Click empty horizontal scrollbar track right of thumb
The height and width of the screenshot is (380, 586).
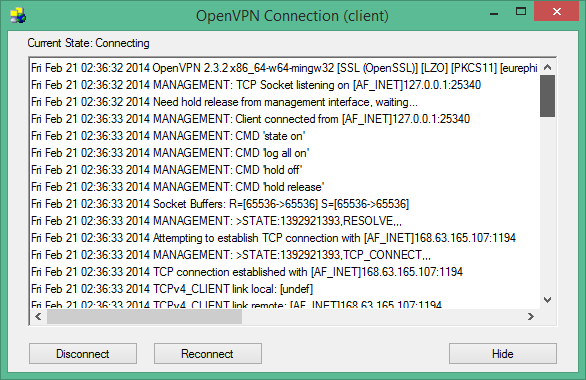382,317
